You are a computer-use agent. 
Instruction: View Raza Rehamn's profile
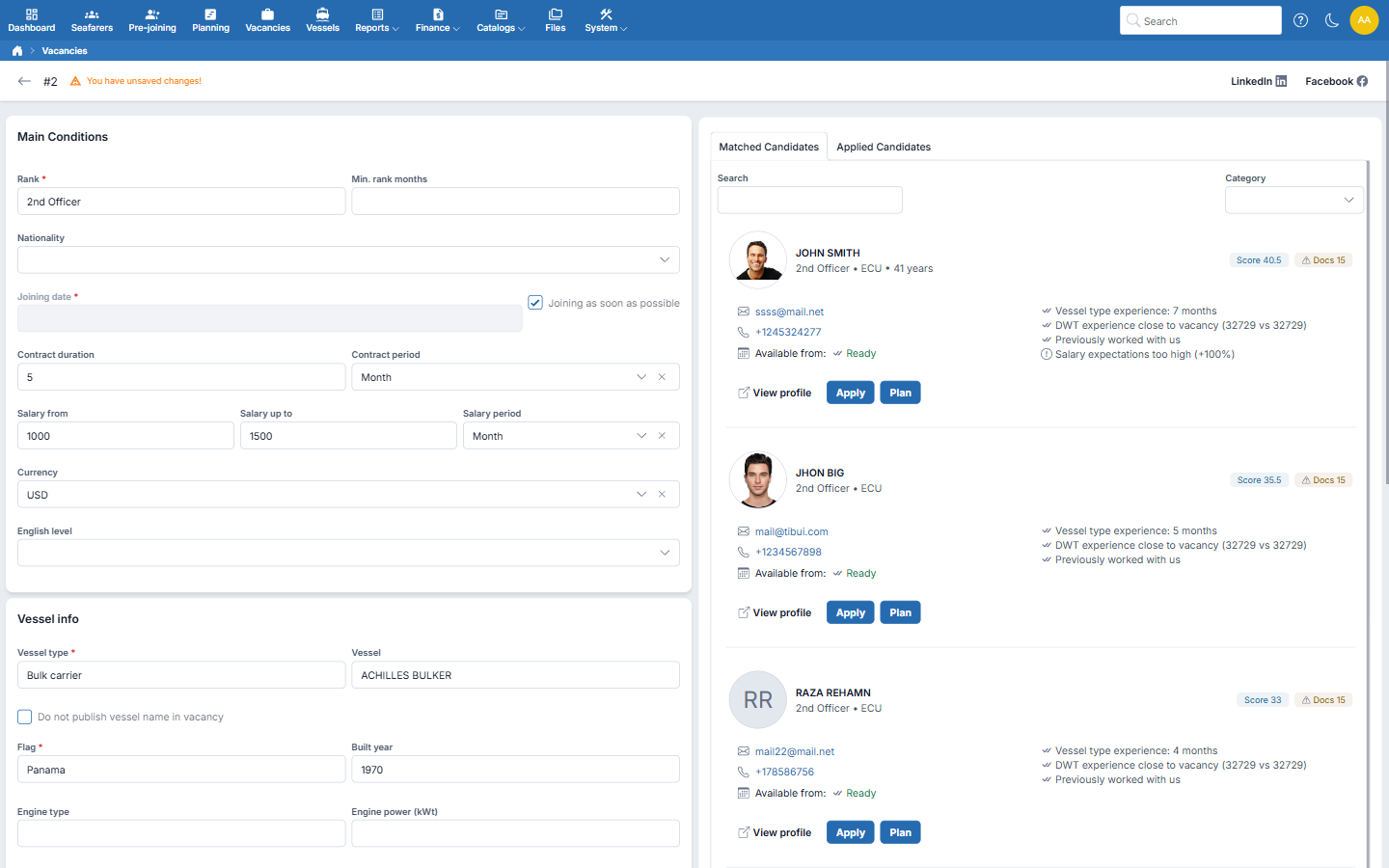click(775, 832)
